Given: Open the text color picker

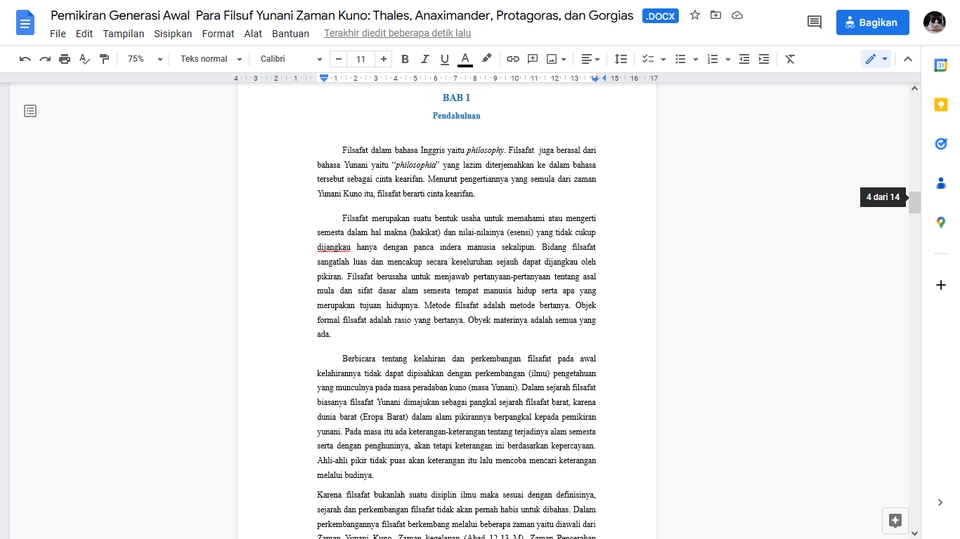Looking at the screenshot, I should (465, 59).
